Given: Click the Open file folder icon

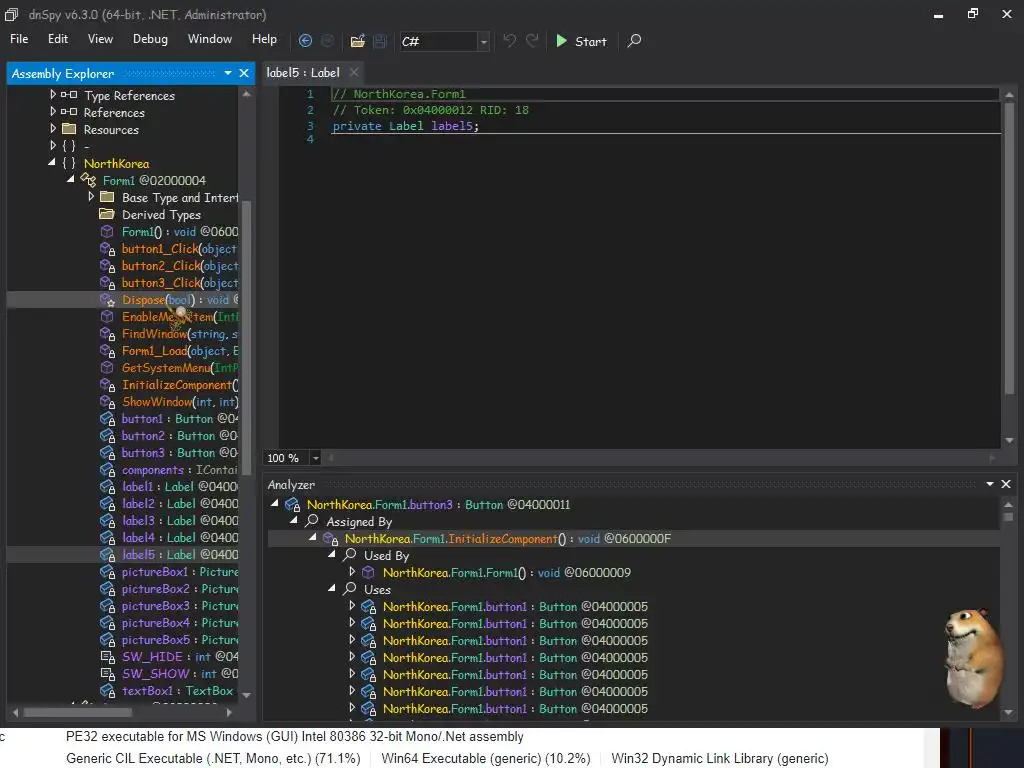Looking at the screenshot, I should coord(357,41).
